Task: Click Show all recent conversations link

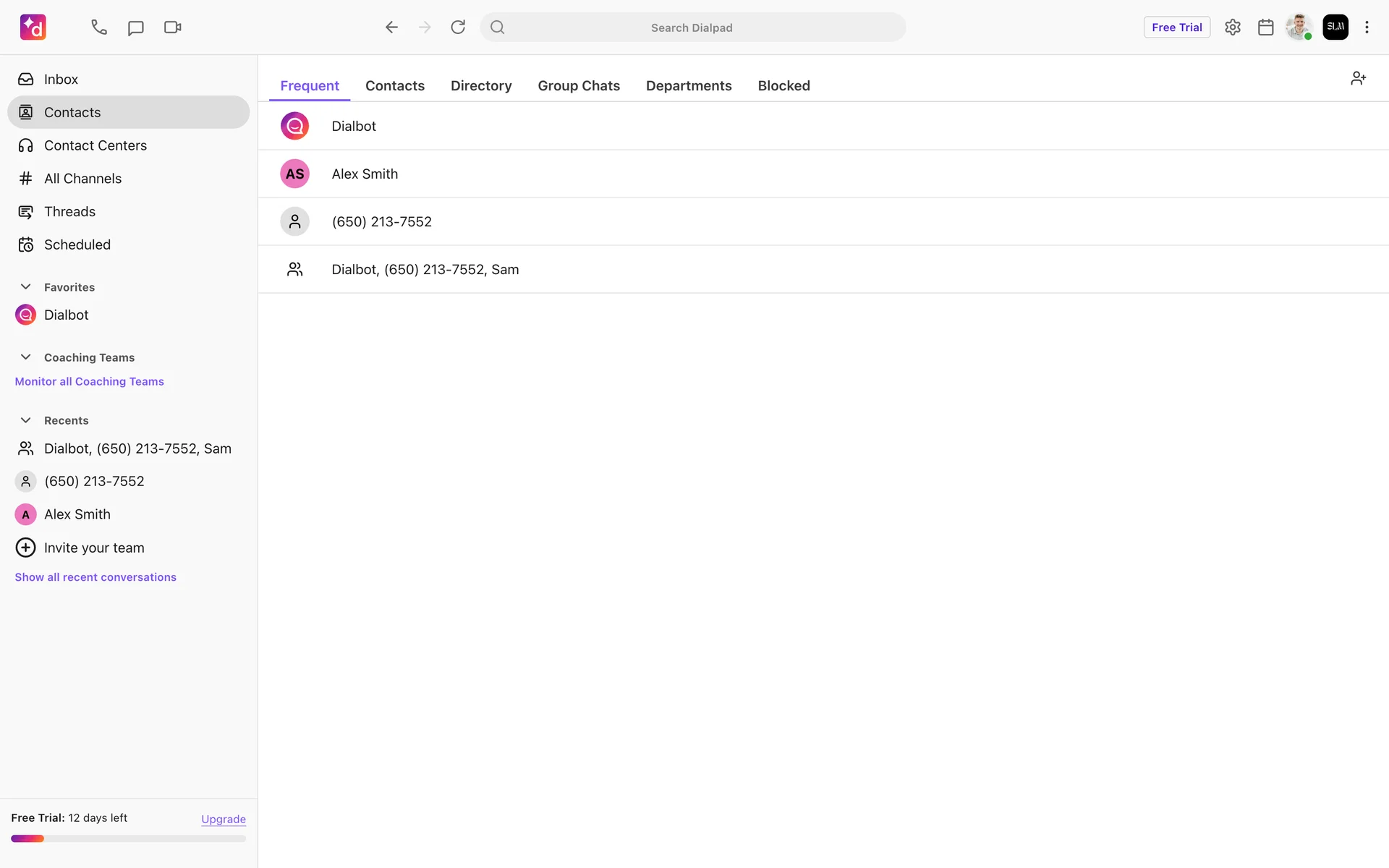Action: [95, 577]
